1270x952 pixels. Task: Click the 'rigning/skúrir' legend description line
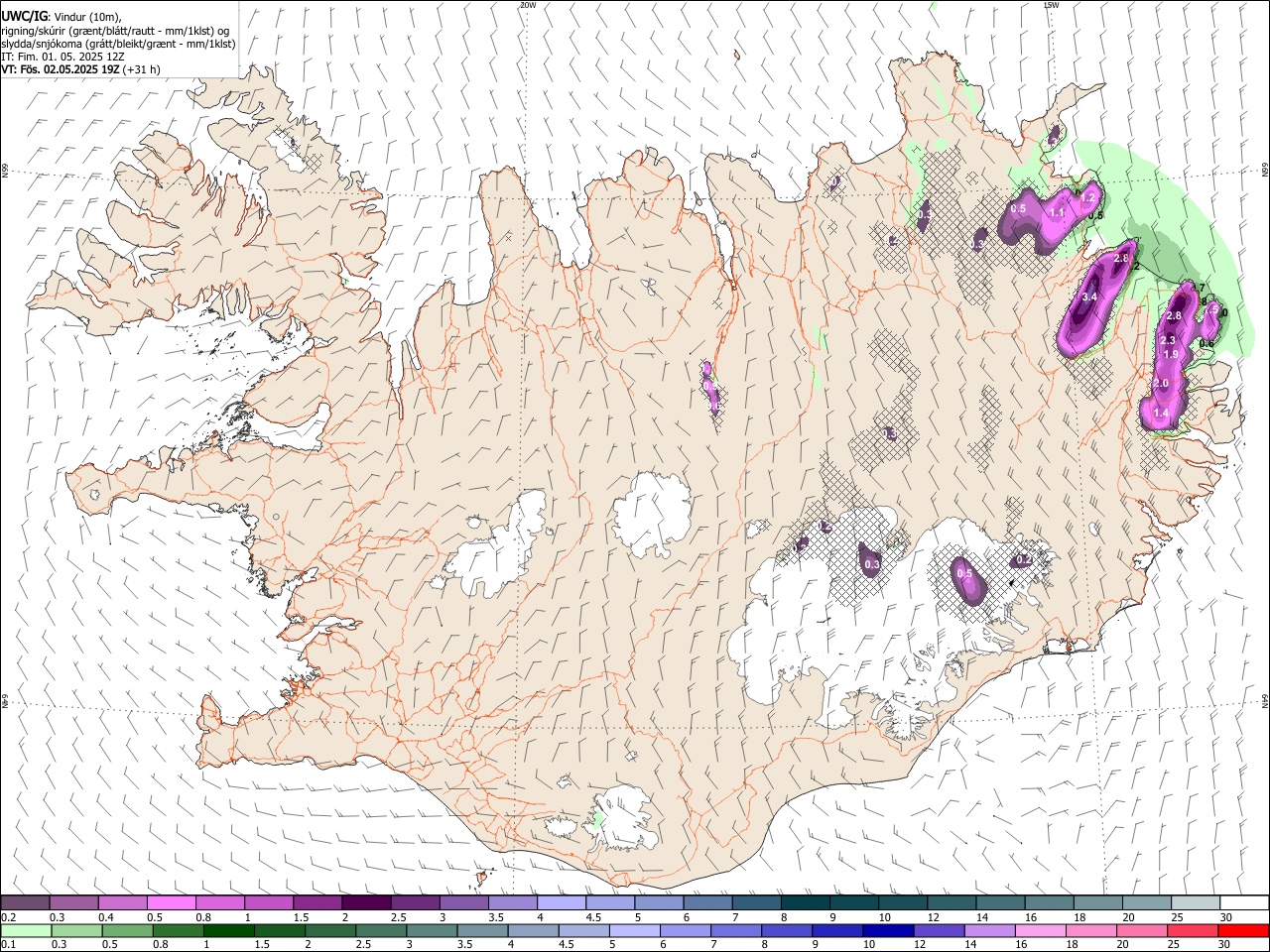(115, 31)
